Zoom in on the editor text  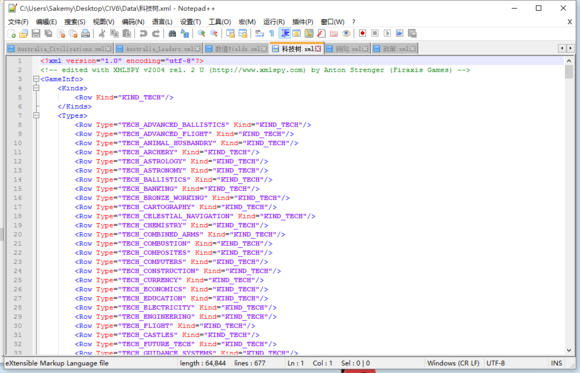point(201,34)
